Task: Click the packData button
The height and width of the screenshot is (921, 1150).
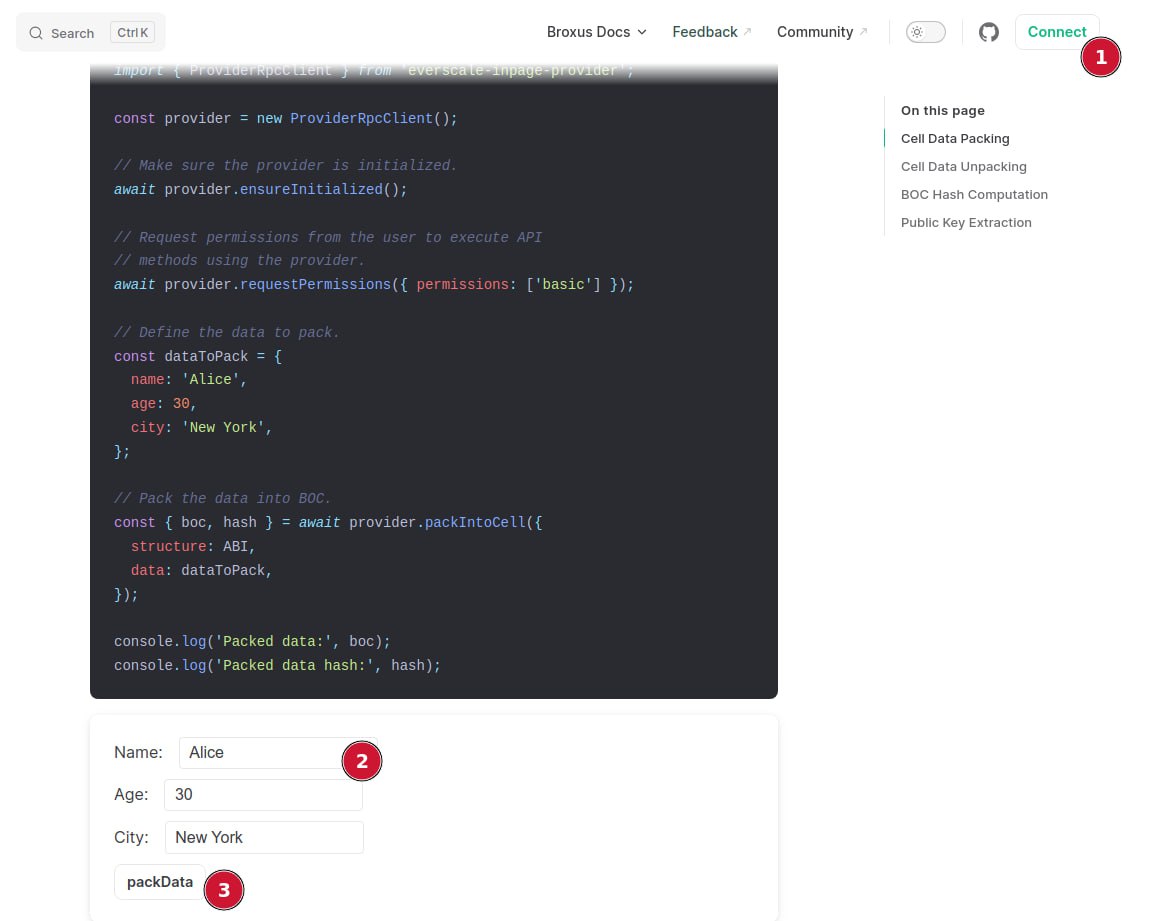Action: pos(160,882)
